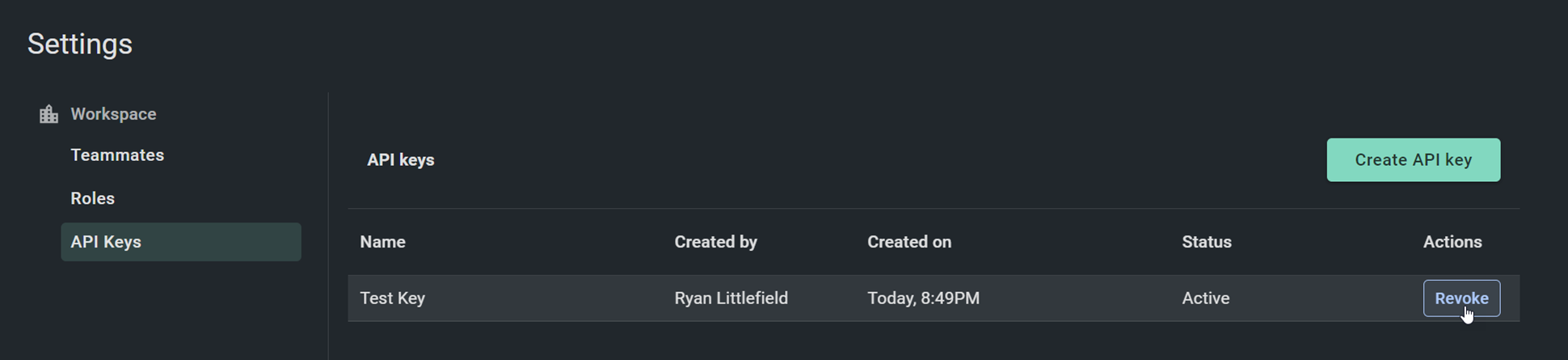Click the empty area below the API keys table

point(934,341)
